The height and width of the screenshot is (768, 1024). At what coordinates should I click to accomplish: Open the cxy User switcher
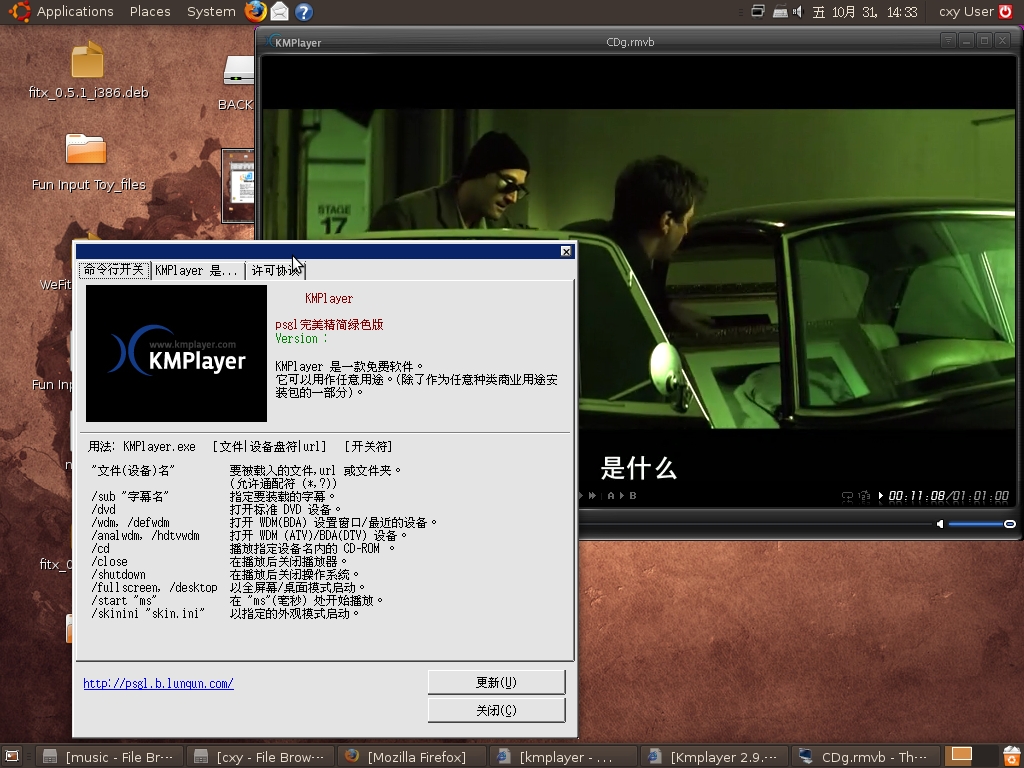pyautogui.click(x=966, y=12)
